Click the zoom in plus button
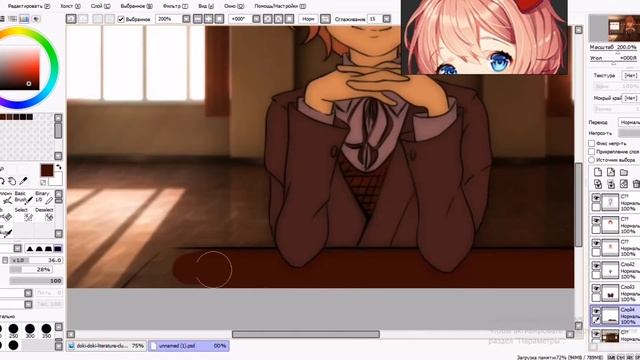This screenshot has height=360, width=640. pyautogui.click(x=209, y=19)
